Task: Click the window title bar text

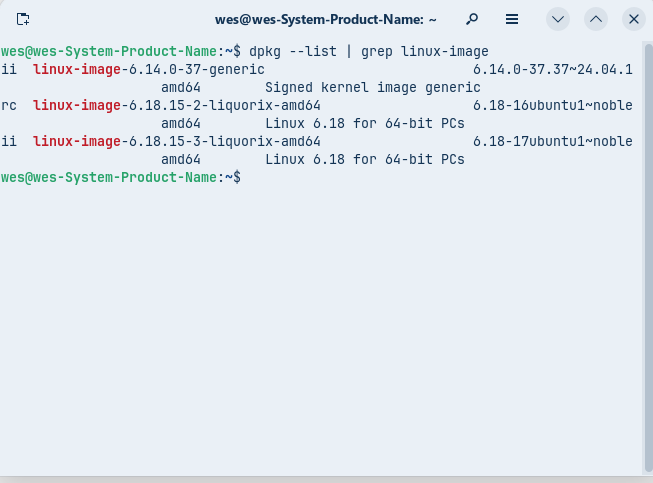Action: [x=326, y=19]
